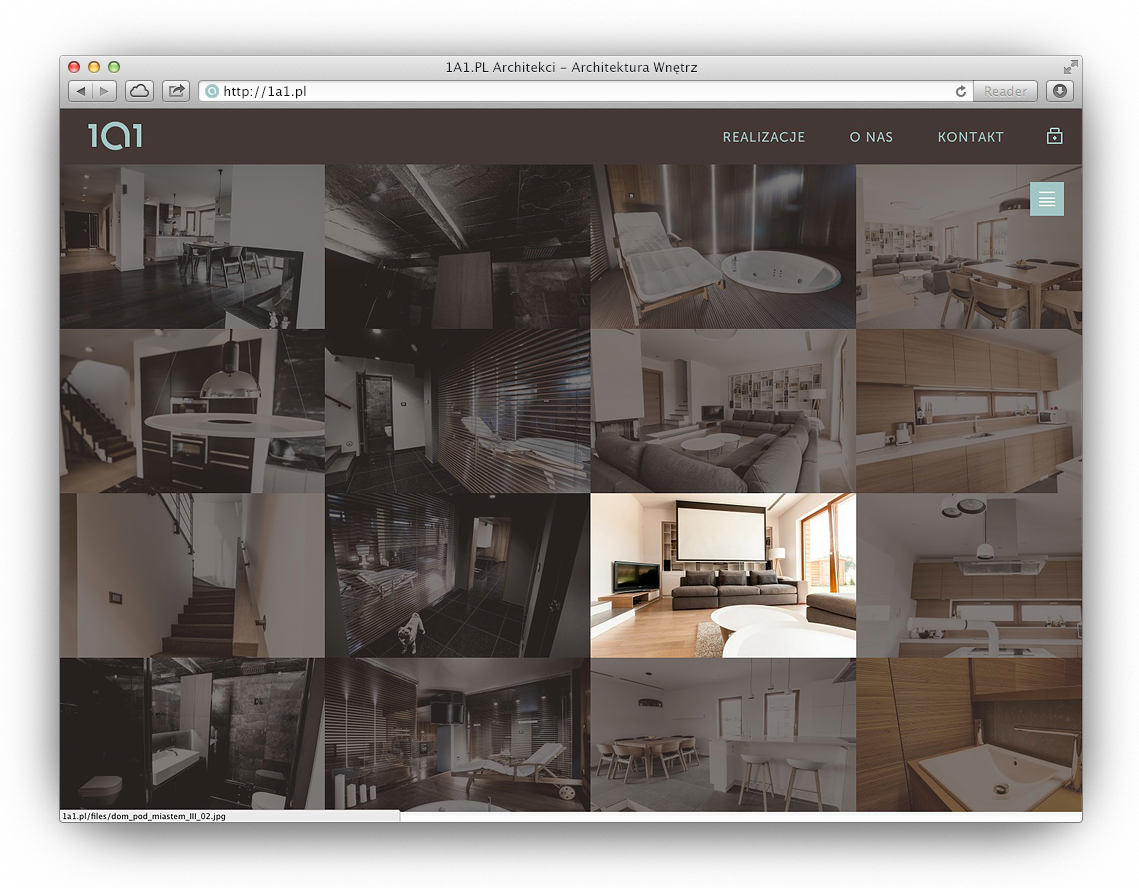Open the wooden kitchen cabinets thumbnail
The width and height of the screenshot is (1139, 888).
click(x=969, y=411)
